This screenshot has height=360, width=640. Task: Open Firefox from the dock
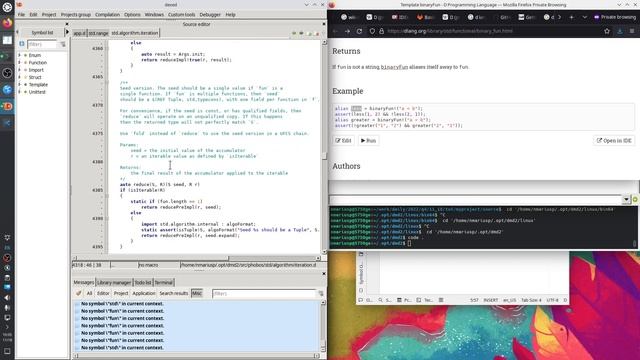[7, 23]
